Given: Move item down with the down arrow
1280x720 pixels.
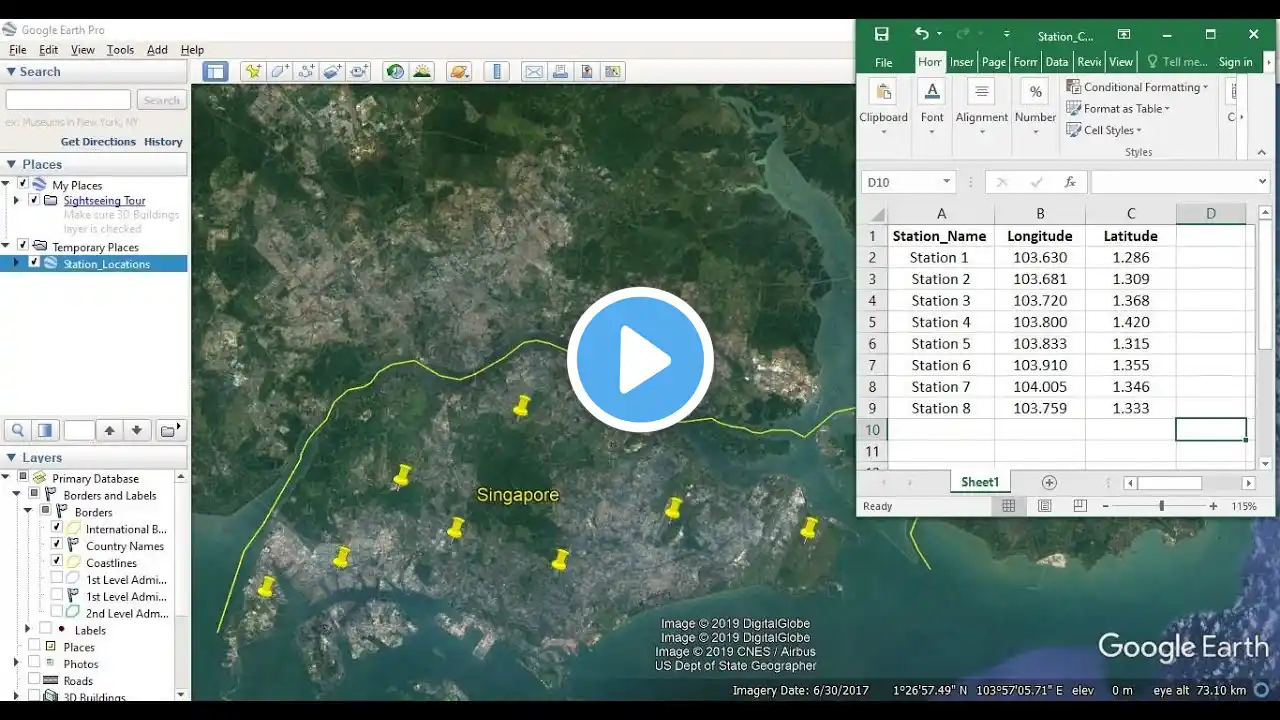Looking at the screenshot, I should (137, 430).
